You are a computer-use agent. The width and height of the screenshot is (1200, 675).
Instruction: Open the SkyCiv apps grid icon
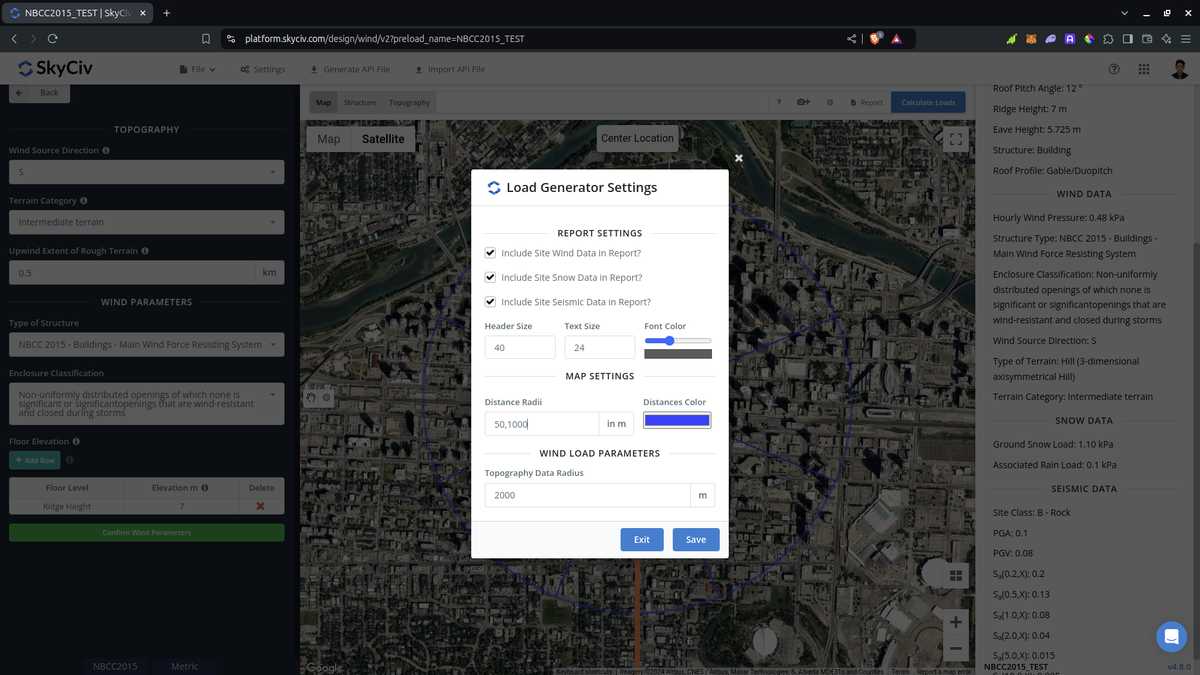coord(1144,69)
